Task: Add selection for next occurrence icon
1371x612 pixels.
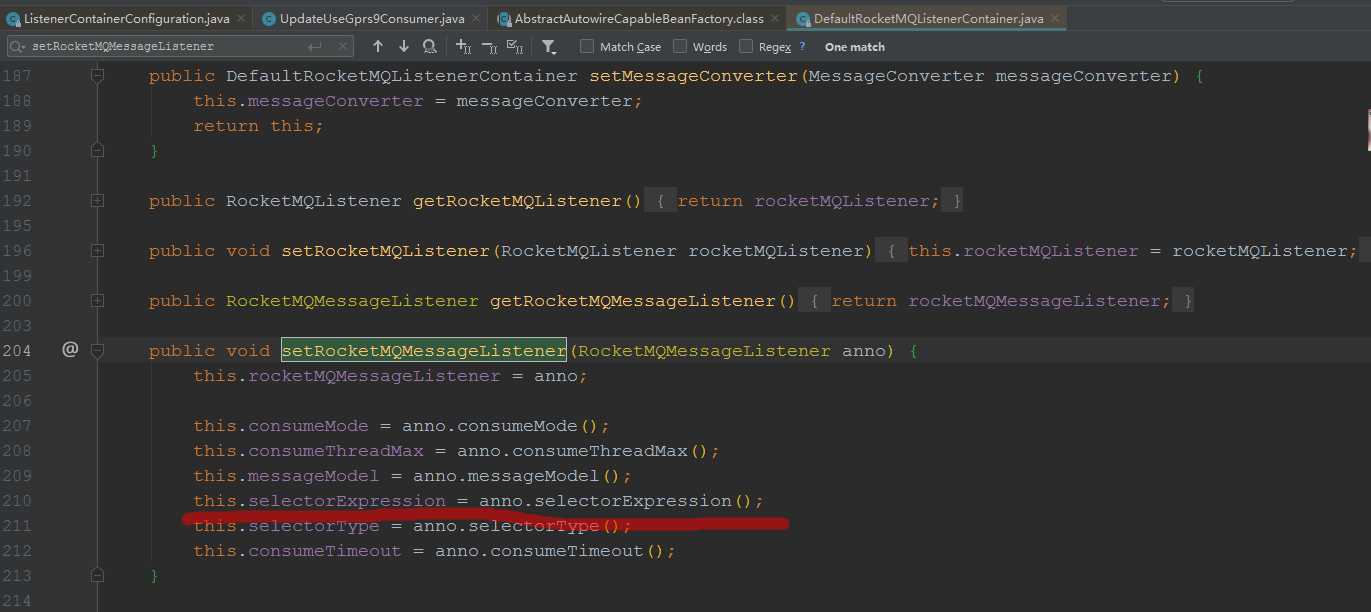Action: point(463,46)
